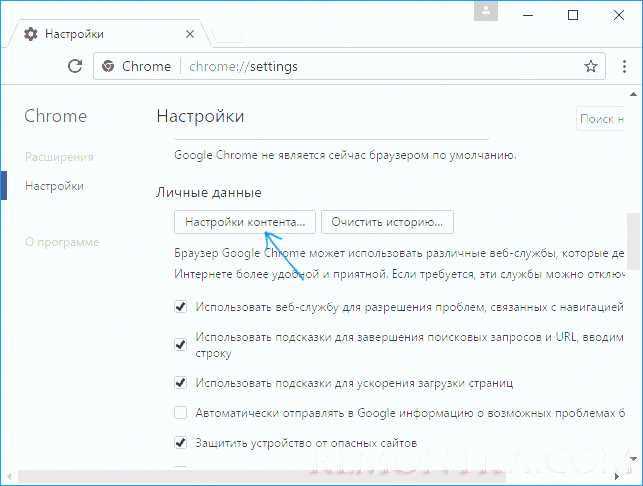Screen dimensions: 643x486
Task: Click the vertical scrollbar thumb
Action: tap(634, 241)
